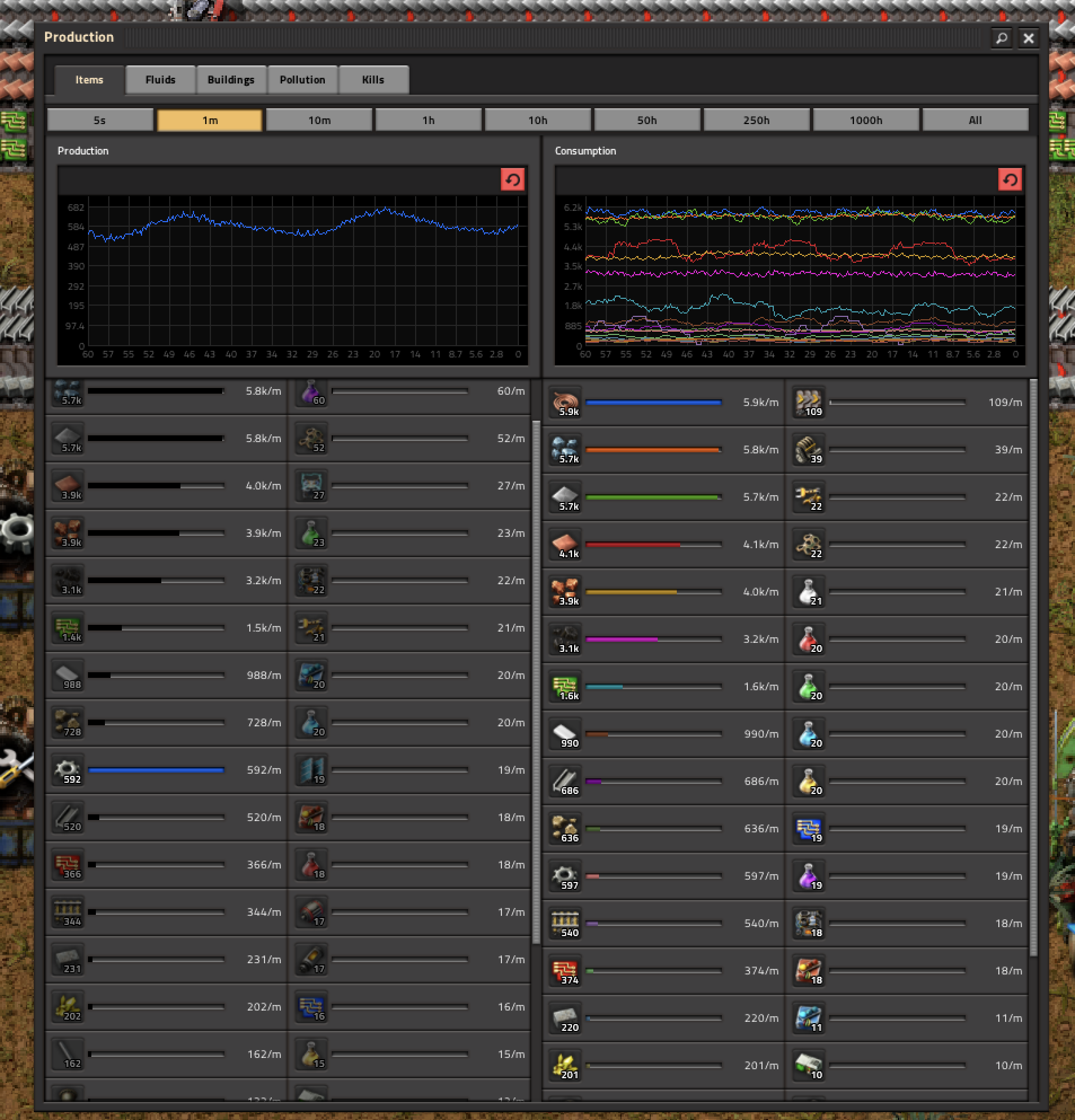Click the '231/m' production value
This screenshot has height=1120, width=1075.
[264, 959]
